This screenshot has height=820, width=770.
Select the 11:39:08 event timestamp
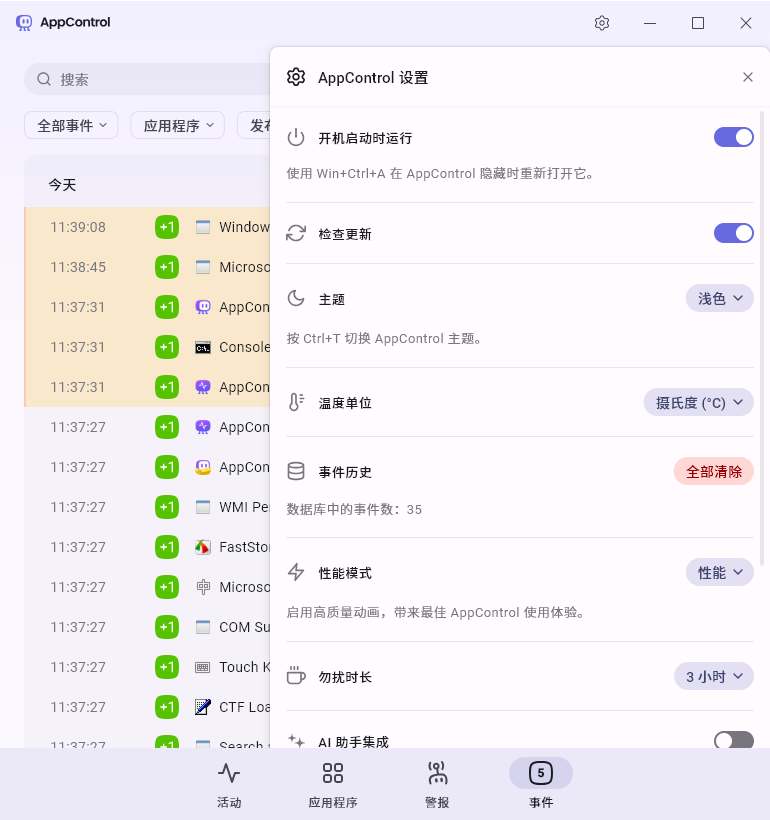(78, 227)
